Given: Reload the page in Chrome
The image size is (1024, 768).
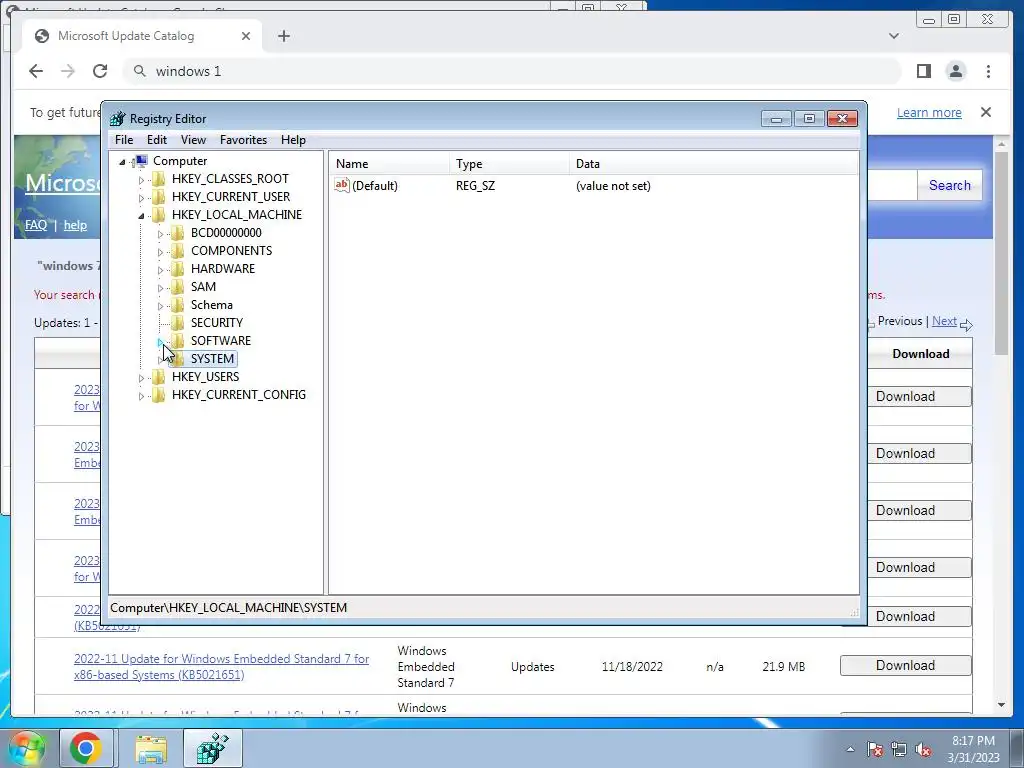Looking at the screenshot, I should [x=100, y=71].
